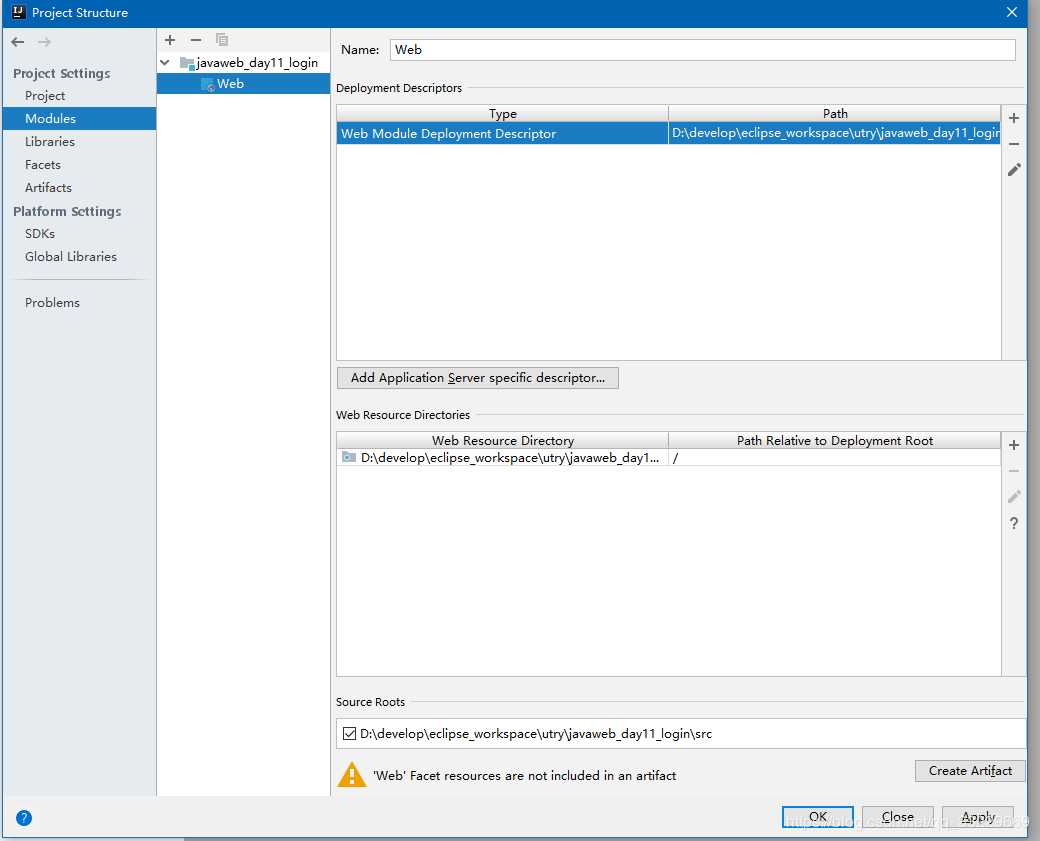
Task: Click Path Relative to Deployment Root header
Action: click(x=834, y=440)
